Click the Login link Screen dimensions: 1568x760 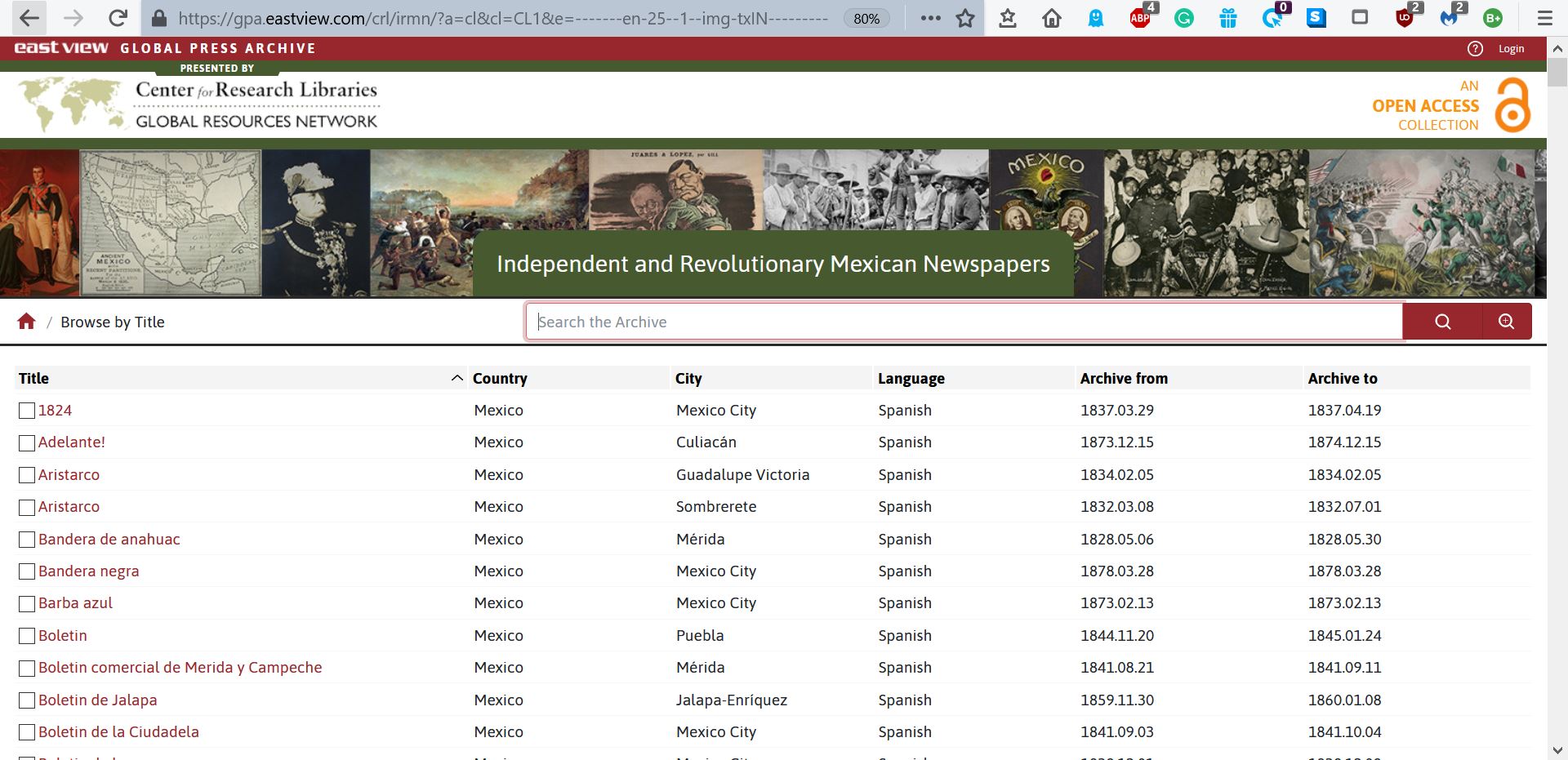click(x=1511, y=49)
